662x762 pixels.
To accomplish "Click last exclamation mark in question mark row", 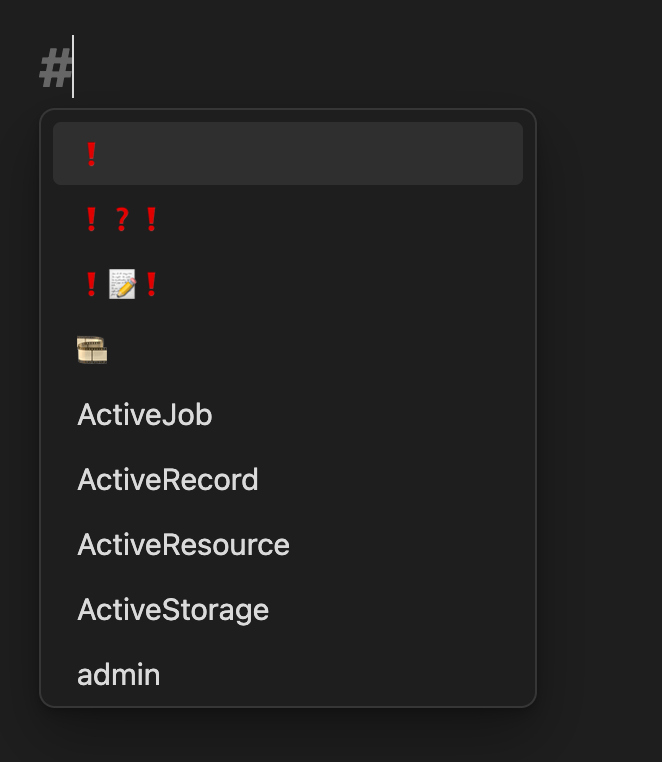I will [x=152, y=219].
